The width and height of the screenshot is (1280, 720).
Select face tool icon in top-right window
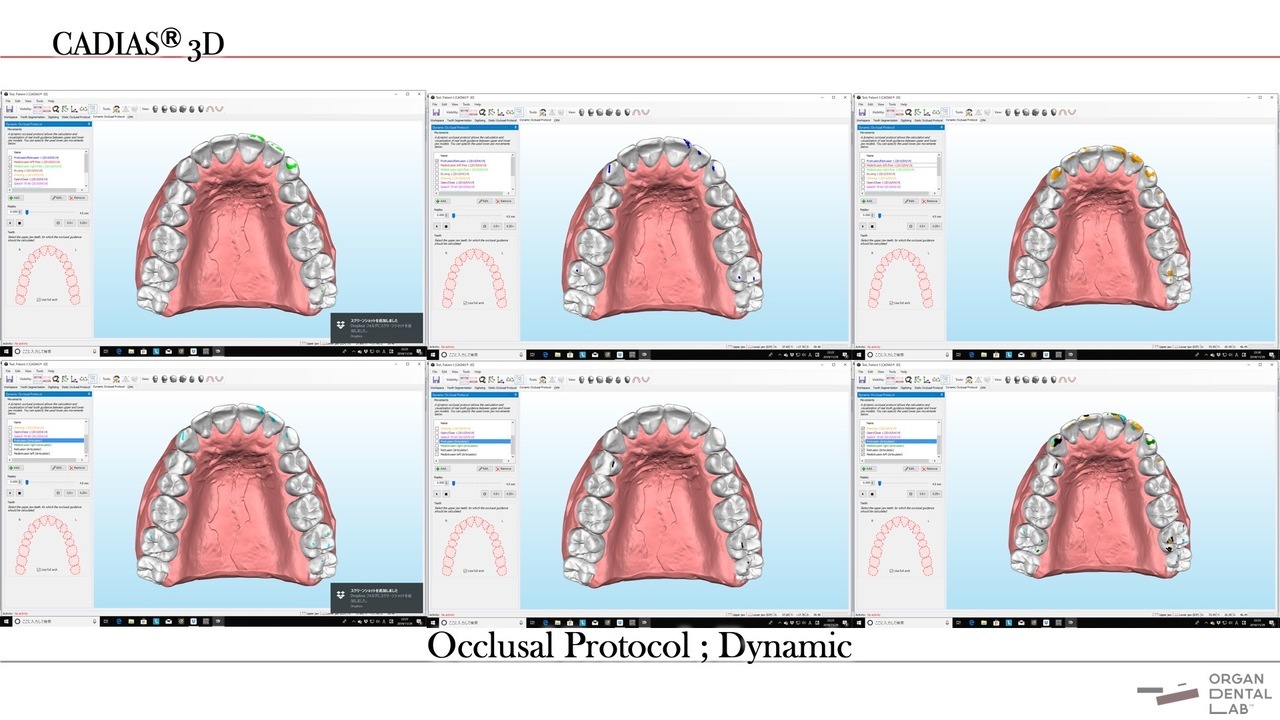(x=969, y=112)
